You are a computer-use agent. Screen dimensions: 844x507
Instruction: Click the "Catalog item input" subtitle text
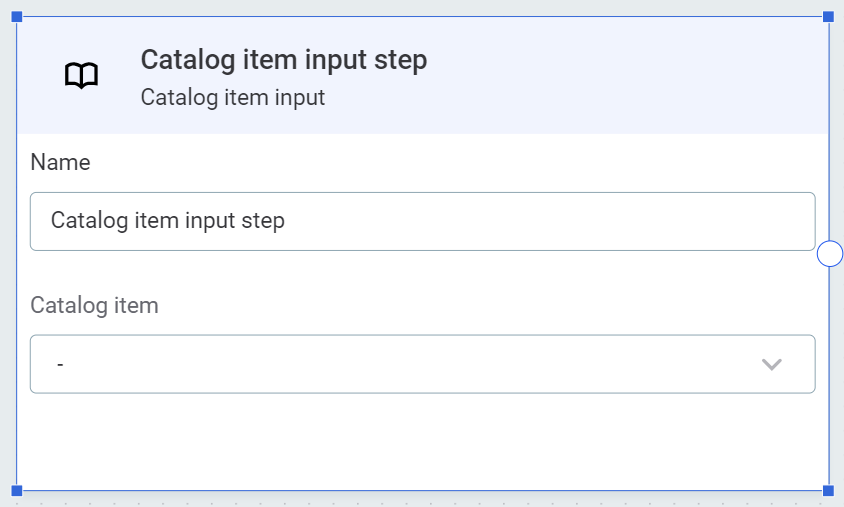tap(233, 98)
